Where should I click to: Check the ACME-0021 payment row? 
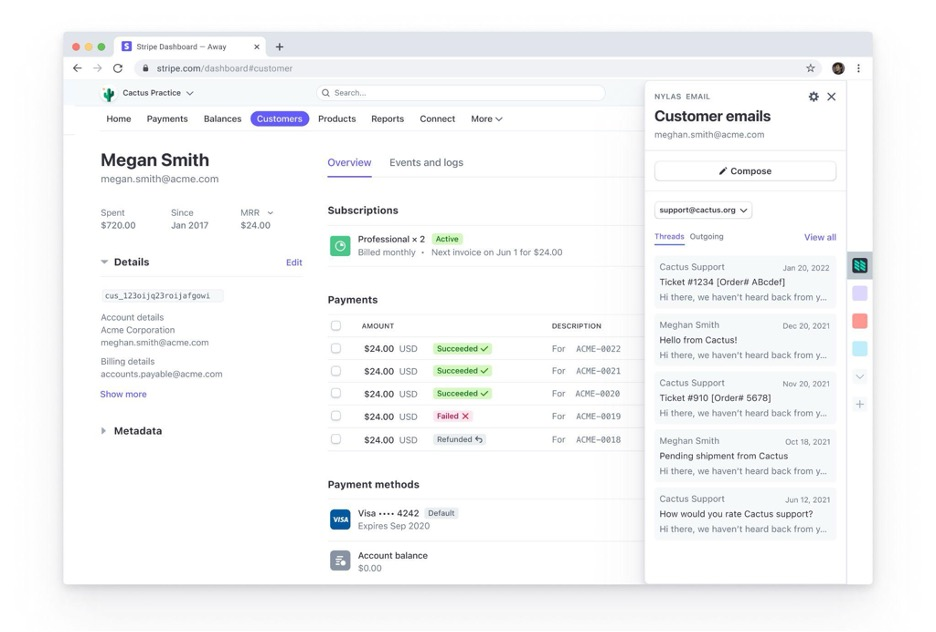[x=336, y=371]
